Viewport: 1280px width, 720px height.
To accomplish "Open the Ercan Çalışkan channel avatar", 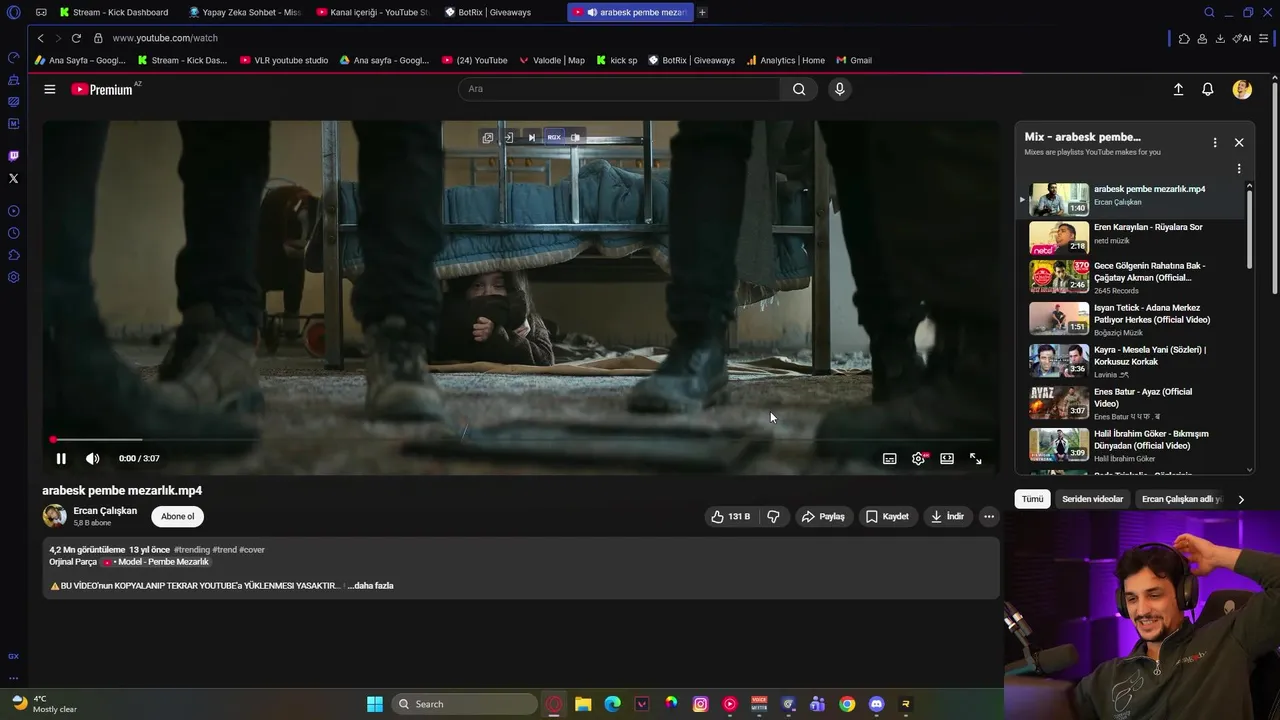I will point(54,516).
